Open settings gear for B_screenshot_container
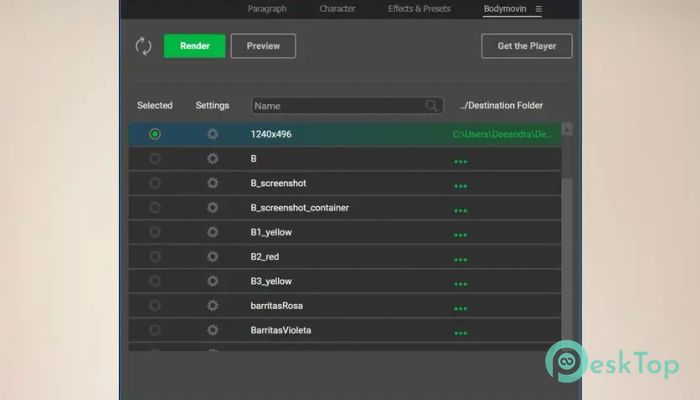This screenshot has width=700, height=400. pyautogui.click(x=212, y=208)
